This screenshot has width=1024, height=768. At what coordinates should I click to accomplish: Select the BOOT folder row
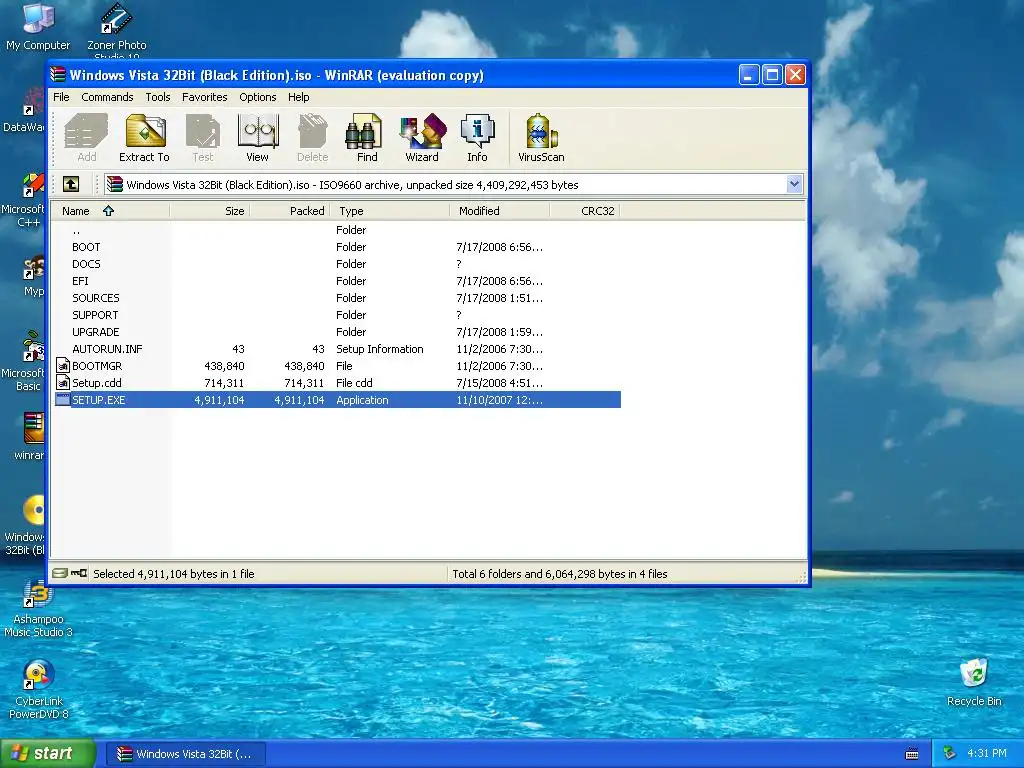338,248
